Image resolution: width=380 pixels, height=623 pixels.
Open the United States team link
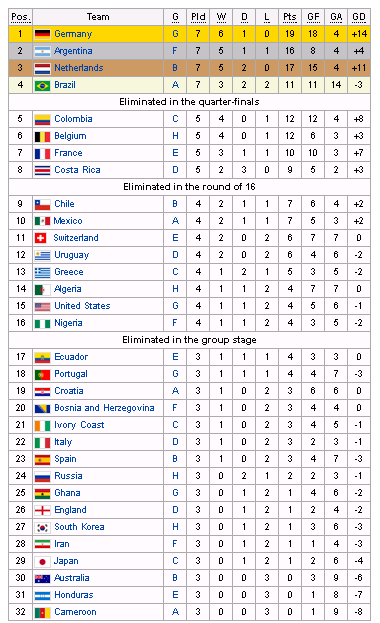point(82,306)
